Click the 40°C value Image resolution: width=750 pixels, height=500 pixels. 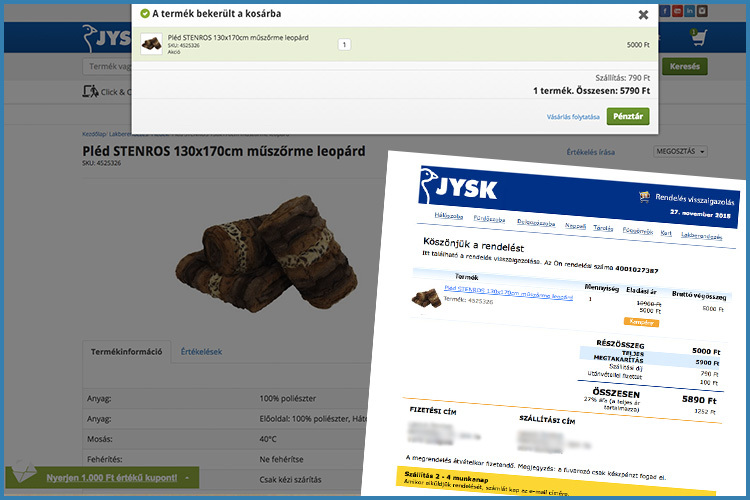pos(268,439)
